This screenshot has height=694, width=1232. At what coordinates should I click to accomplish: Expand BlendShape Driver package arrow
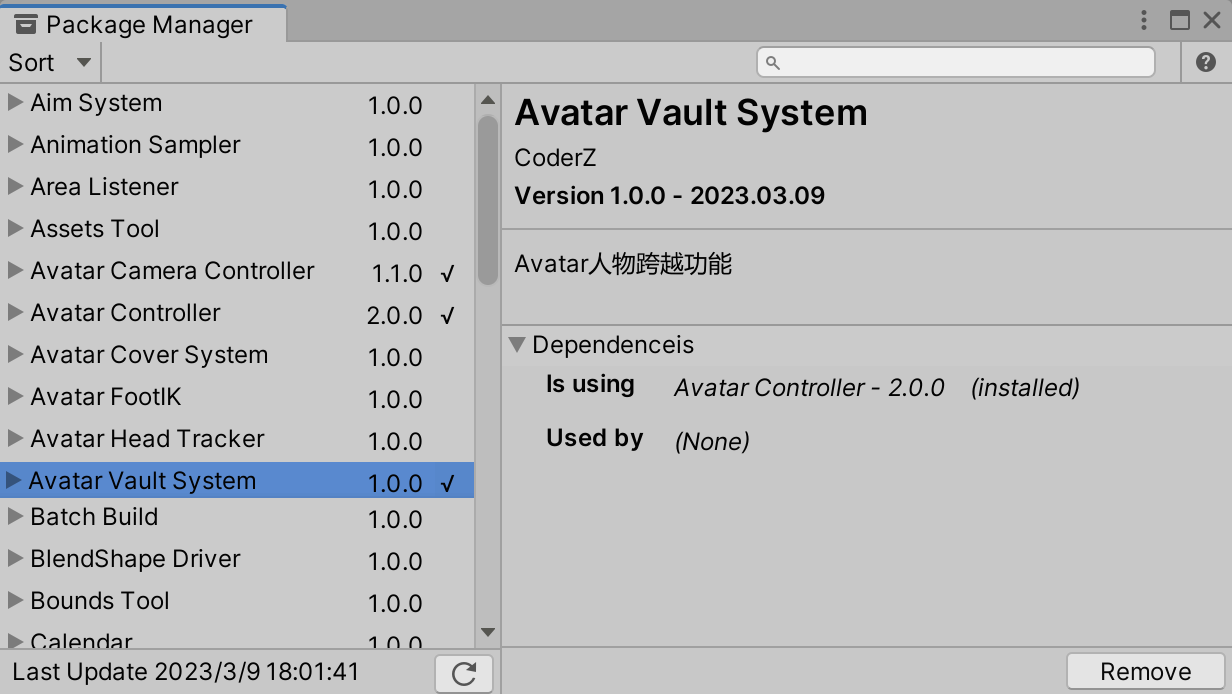coord(15,558)
